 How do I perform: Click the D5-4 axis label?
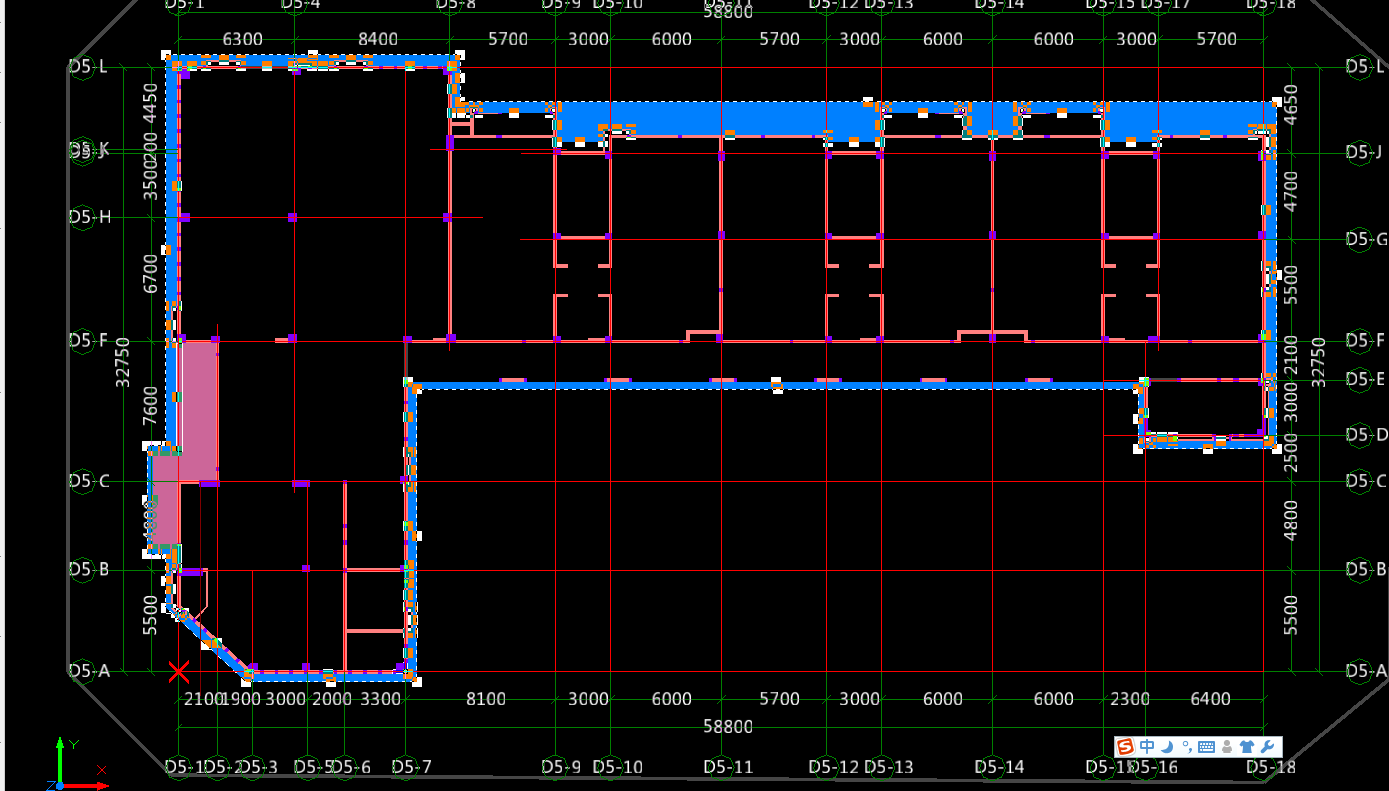[x=301, y=4]
